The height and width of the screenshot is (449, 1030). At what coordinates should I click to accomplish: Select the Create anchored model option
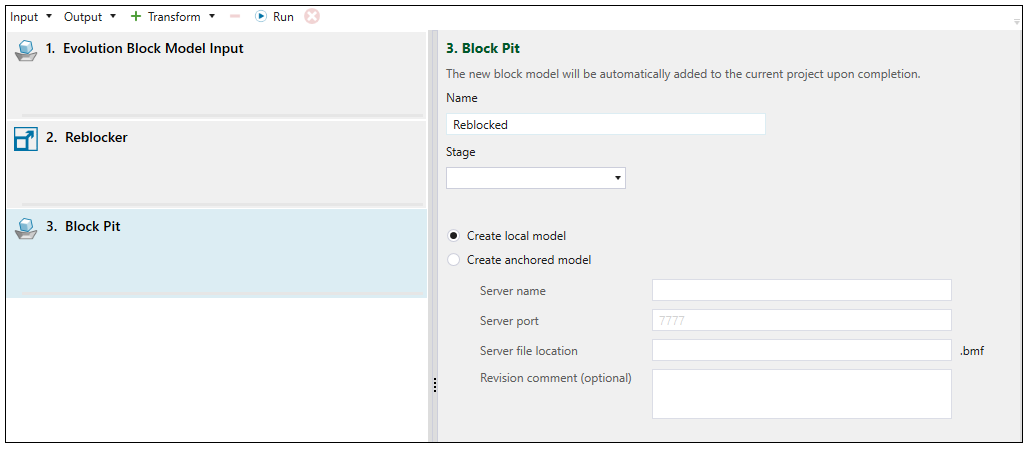[x=454, y=260]
